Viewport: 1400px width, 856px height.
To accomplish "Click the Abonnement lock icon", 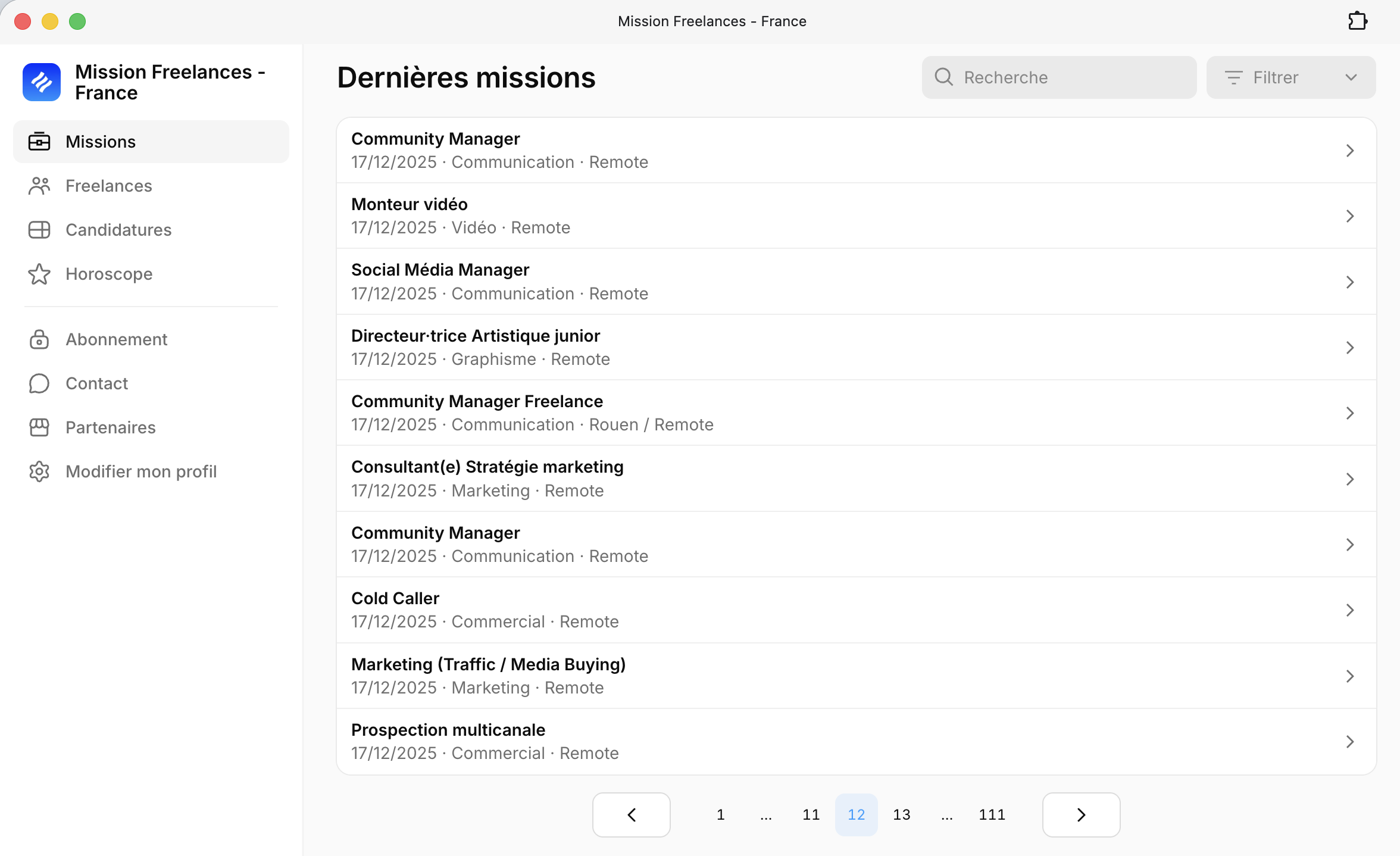I will pos(39,339).
